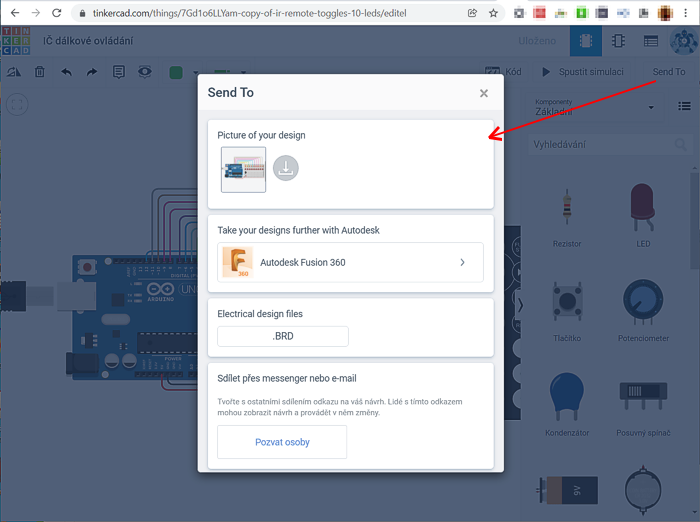Zoom to fit the circuit
Image resolution: width=700 pixels, height=522 pixels.
click(x=17, y=105)
